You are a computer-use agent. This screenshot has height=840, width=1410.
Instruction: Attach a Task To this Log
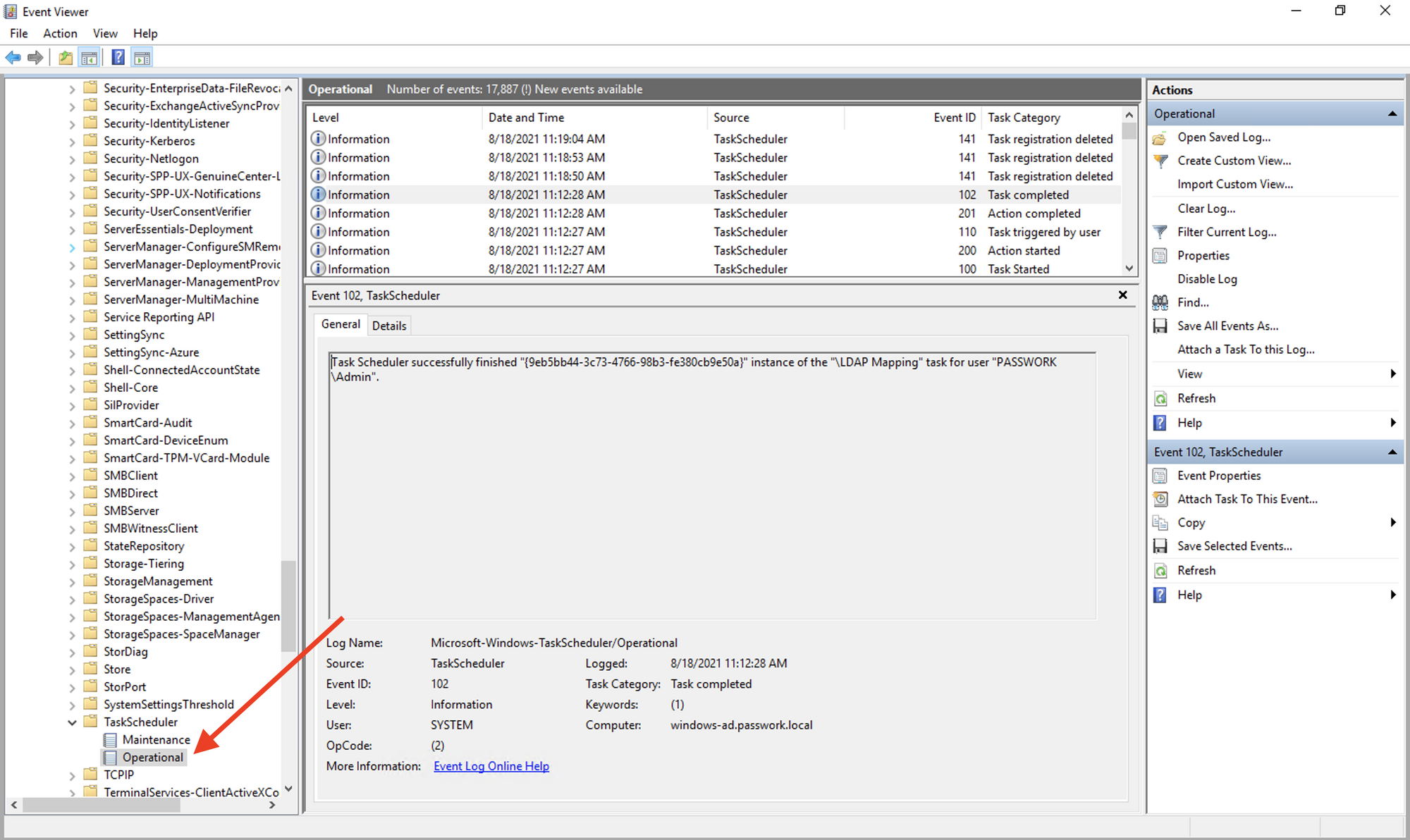pos(1246,349)
